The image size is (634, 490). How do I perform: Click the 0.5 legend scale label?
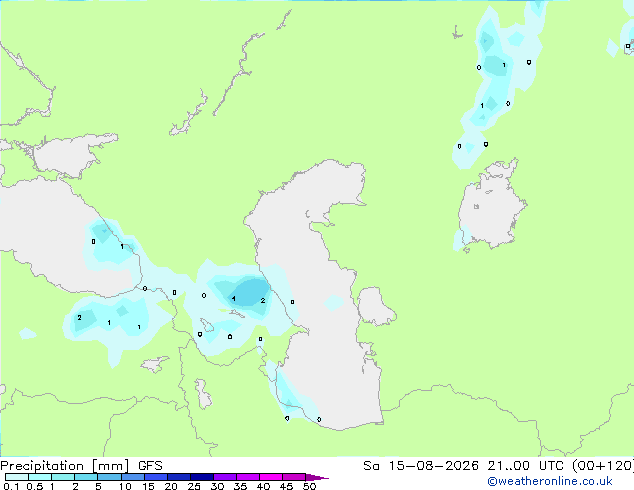(x=34, y=486)
